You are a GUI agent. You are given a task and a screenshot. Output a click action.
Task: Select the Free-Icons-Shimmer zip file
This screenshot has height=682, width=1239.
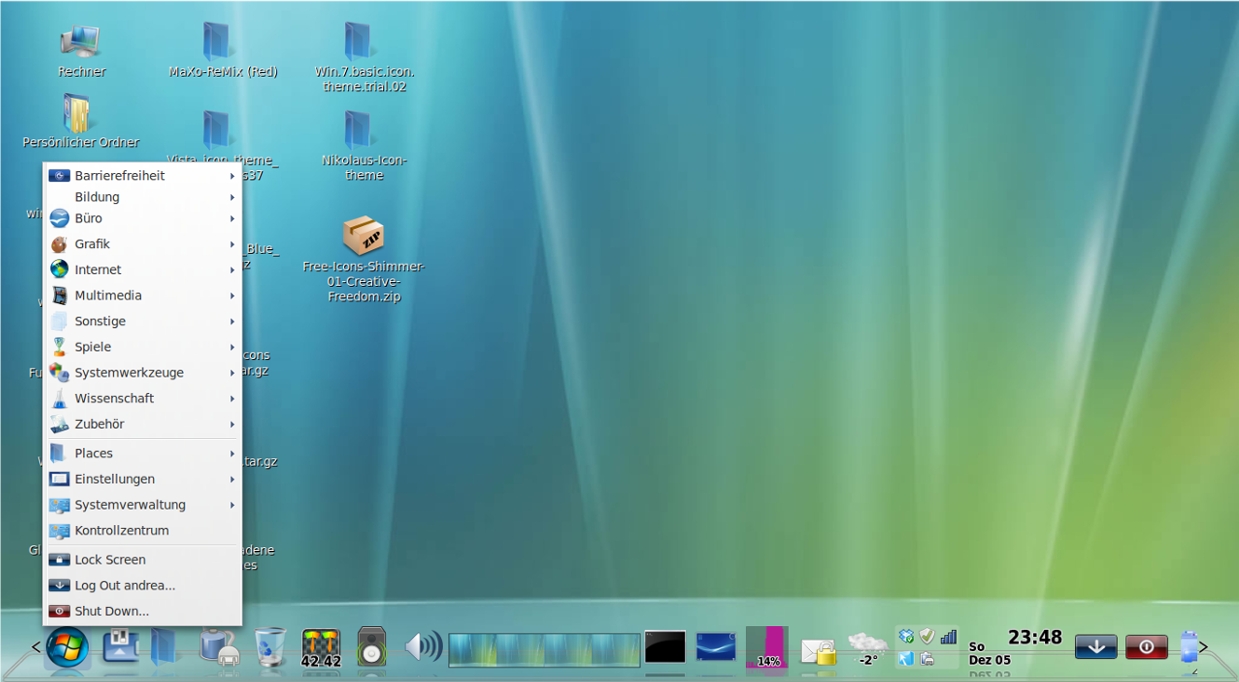click(x=363, y=259)
